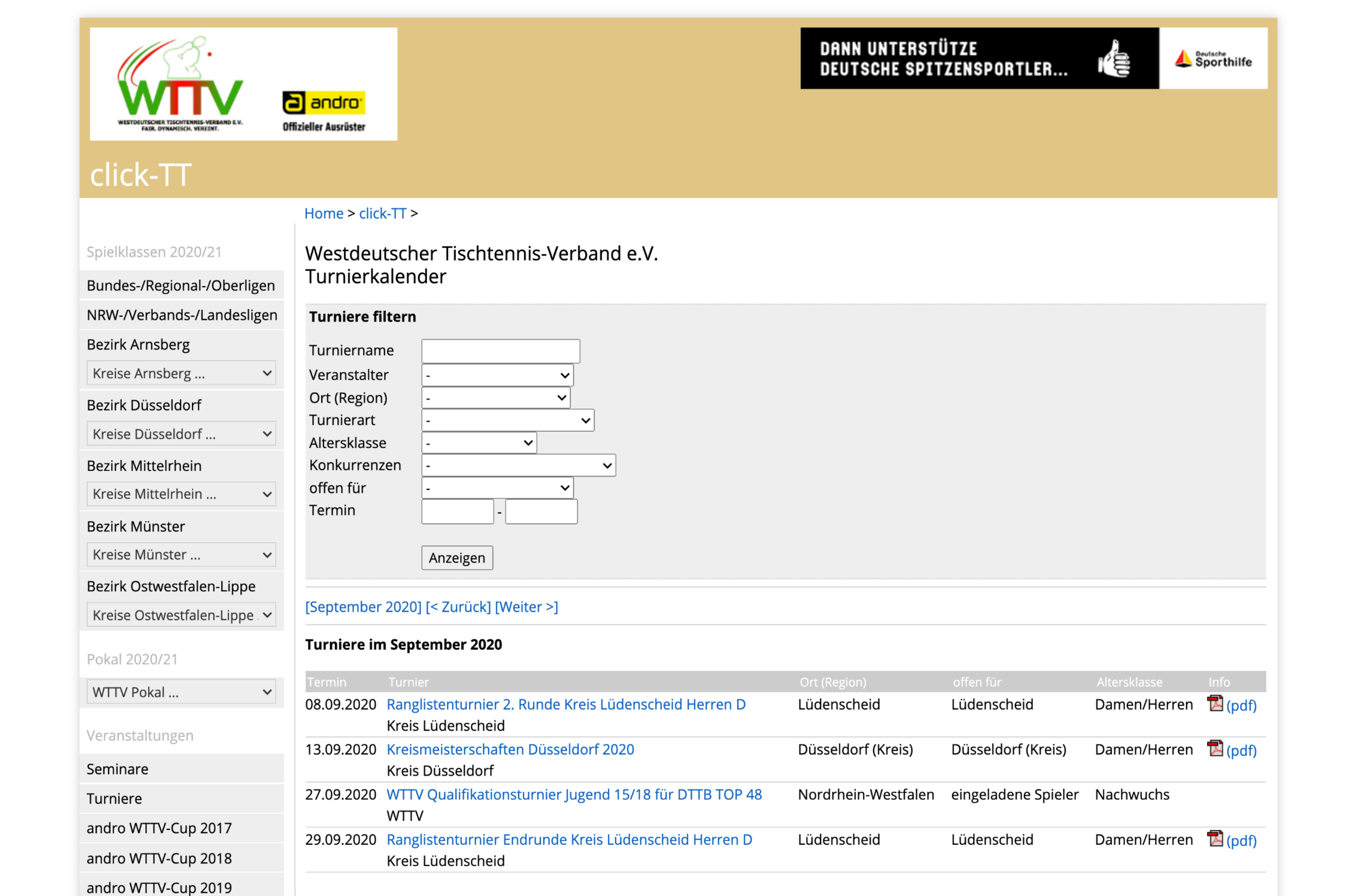Expand Kreise Düsseldorf dropdown
The height and width of the screenshot is (896, 1356).
point(181,434)
